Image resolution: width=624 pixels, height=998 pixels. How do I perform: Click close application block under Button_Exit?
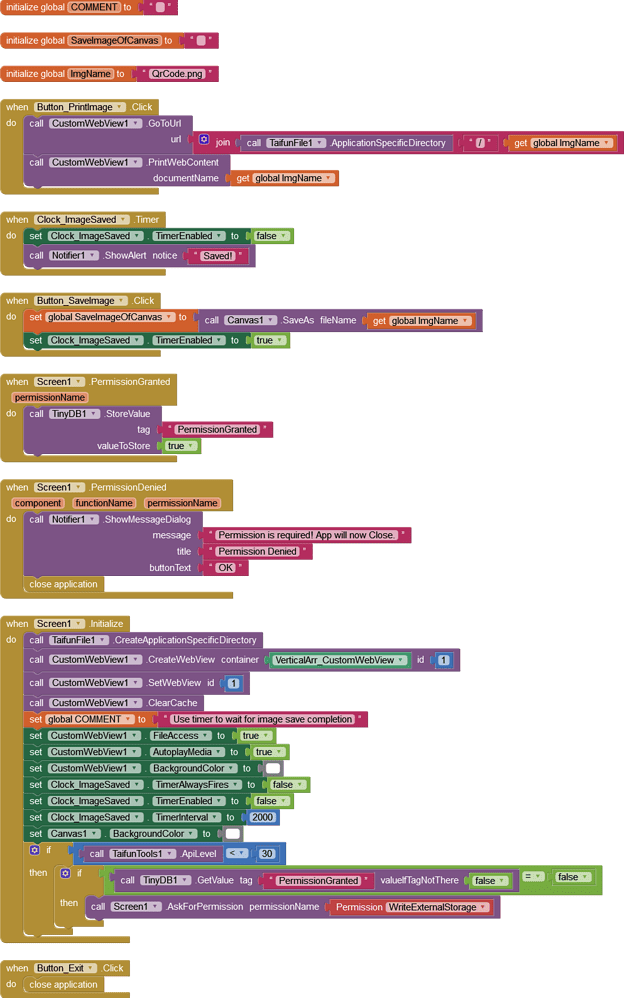[x=64, y=984]
